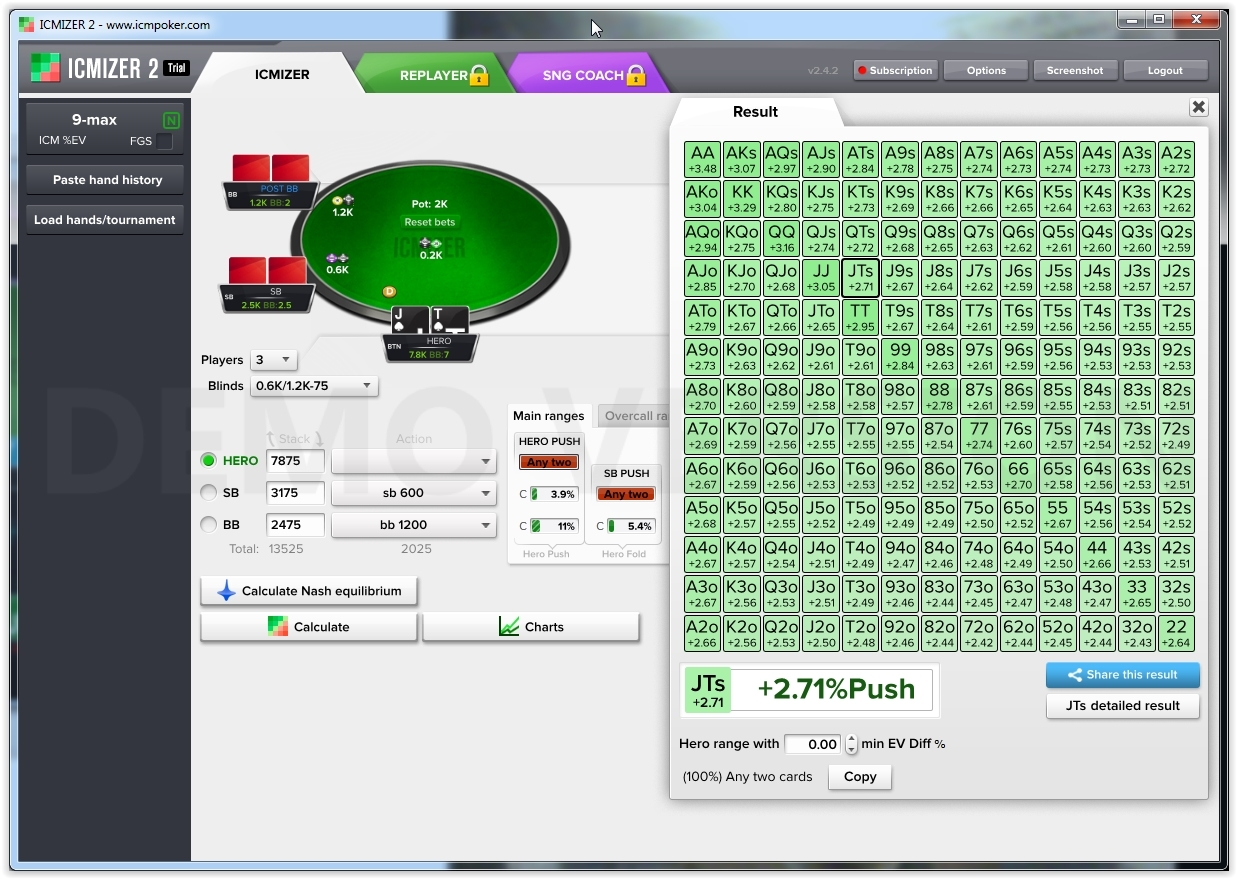Open the Charts button
The width and height of the screenshot is (1237, 879).
click(x=531, y=627)
